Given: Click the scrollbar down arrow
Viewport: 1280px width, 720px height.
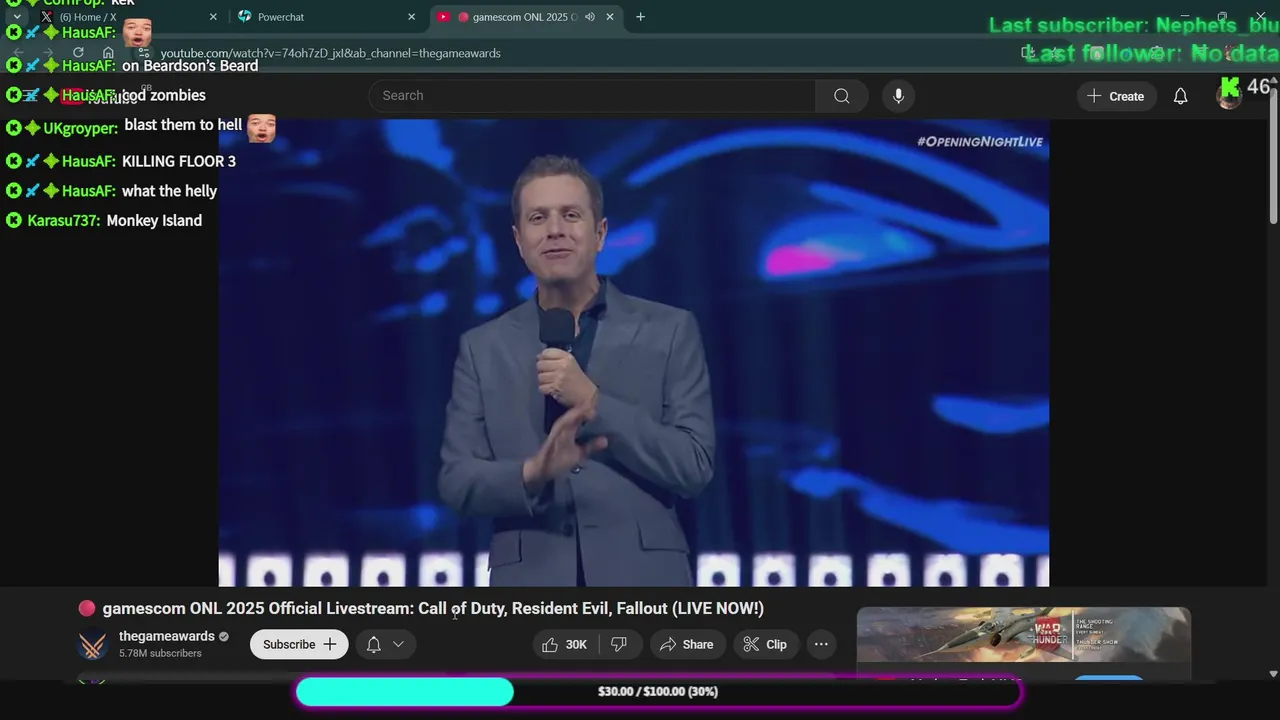Looking at the screenshot, I should pos(1273,675).
